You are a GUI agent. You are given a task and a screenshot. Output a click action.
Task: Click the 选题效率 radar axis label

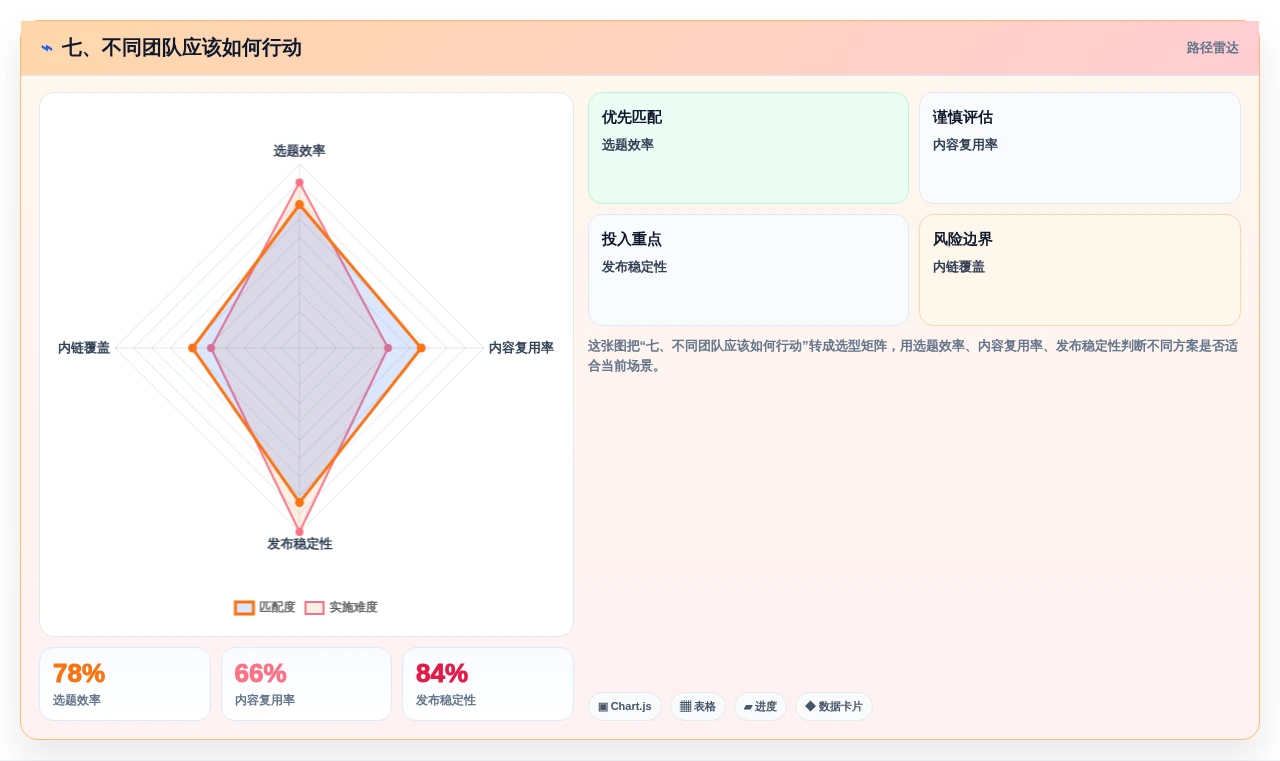[x=299, y=151]
